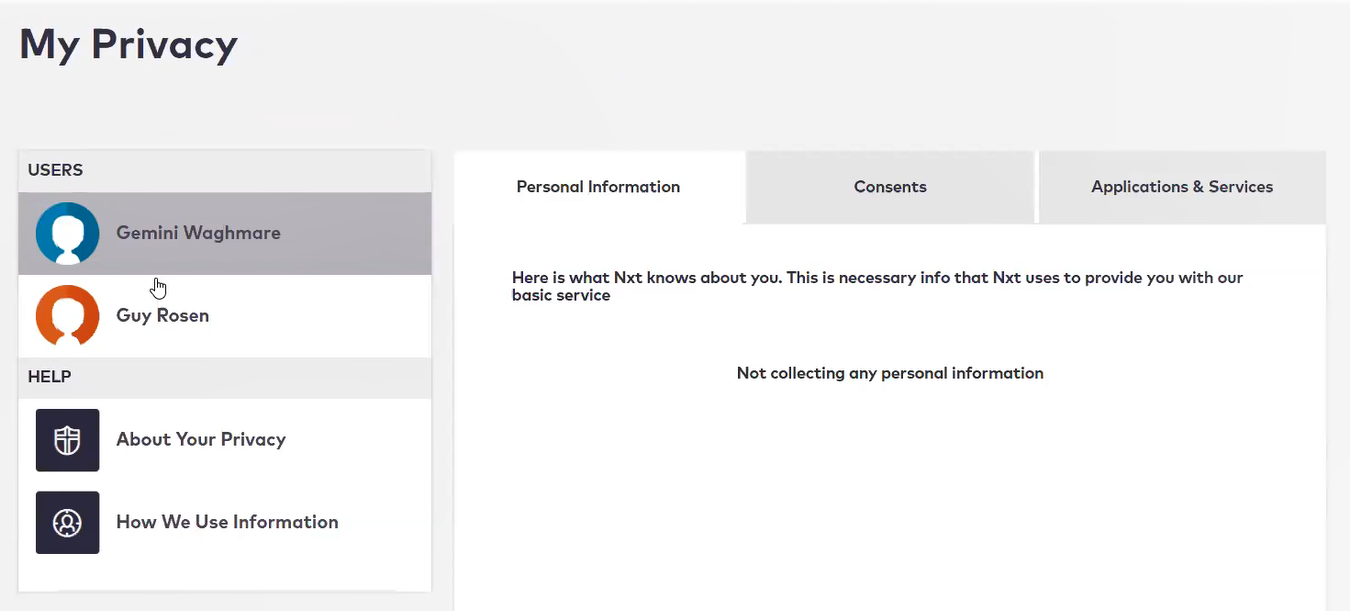Screen dimensions: 1350x611
Task: Click the 'Here is what Nxt knows' description
Action: pos(877,286)
